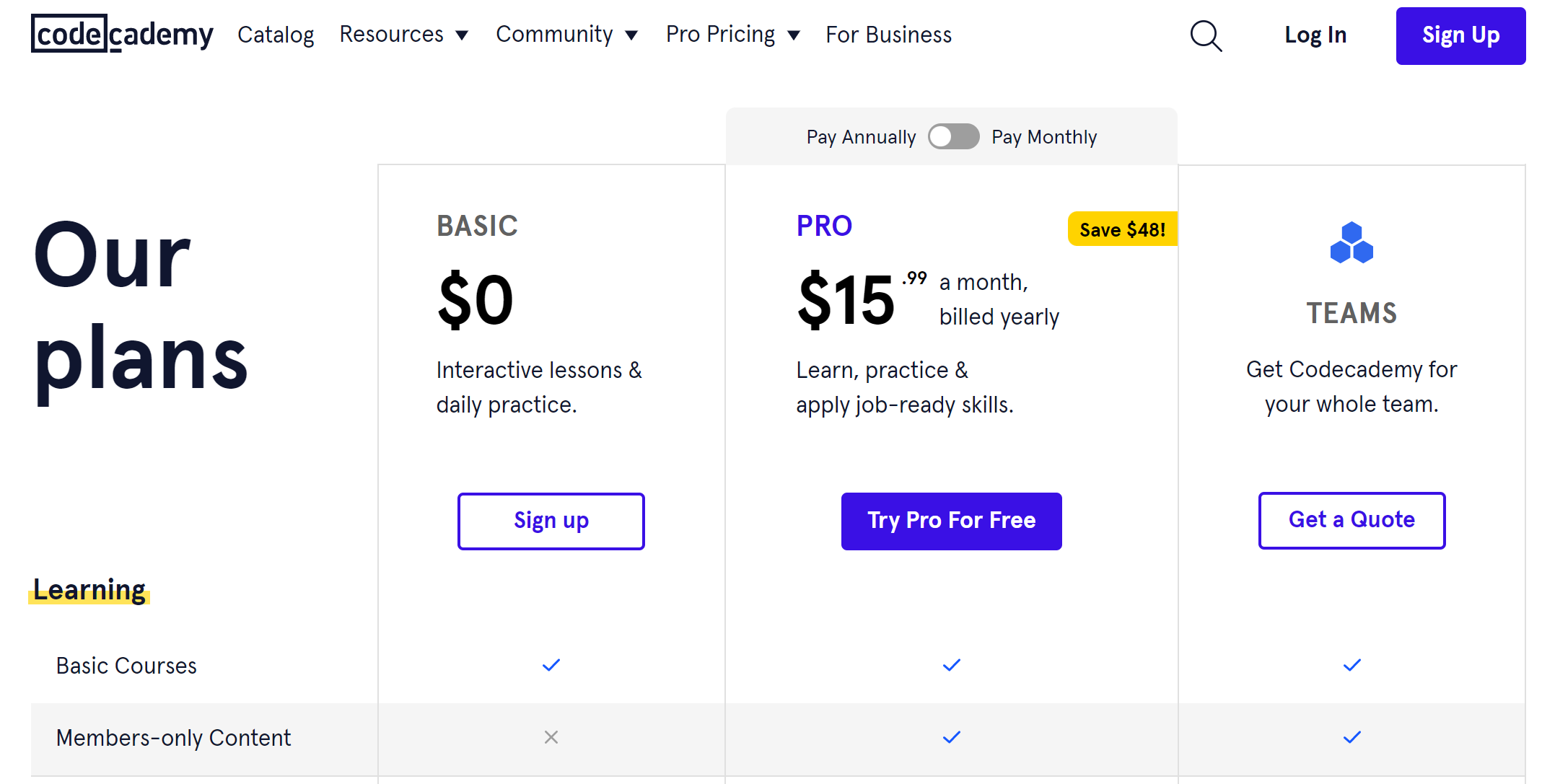
Task: Click Basic Courses checkmark in Basic column
Action: click(x=551, y=665)
